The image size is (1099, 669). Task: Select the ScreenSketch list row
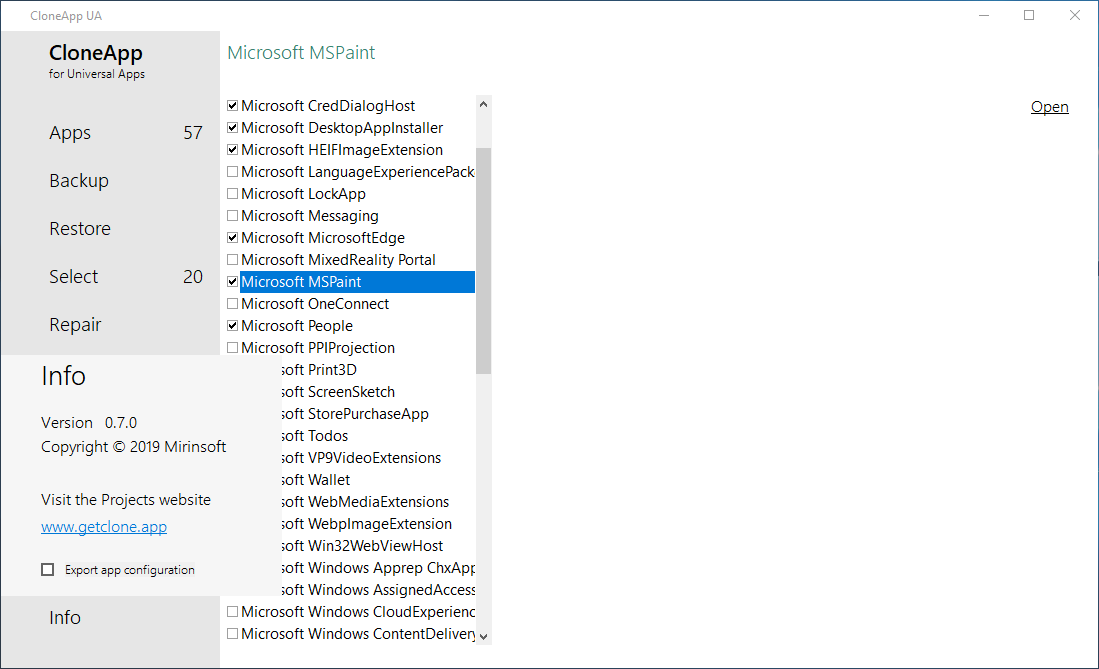click(378, 392)
